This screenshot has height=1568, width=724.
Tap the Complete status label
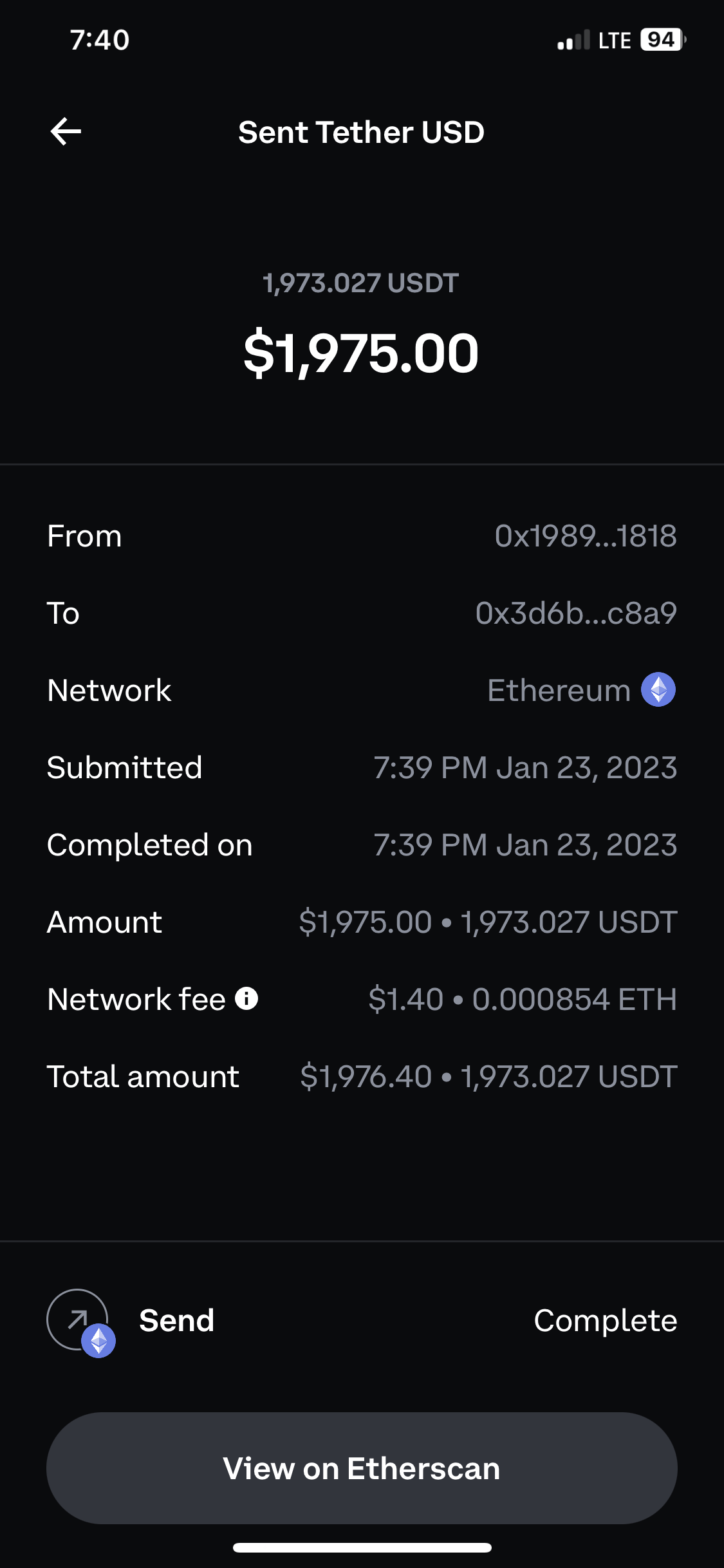[605, 1321]
